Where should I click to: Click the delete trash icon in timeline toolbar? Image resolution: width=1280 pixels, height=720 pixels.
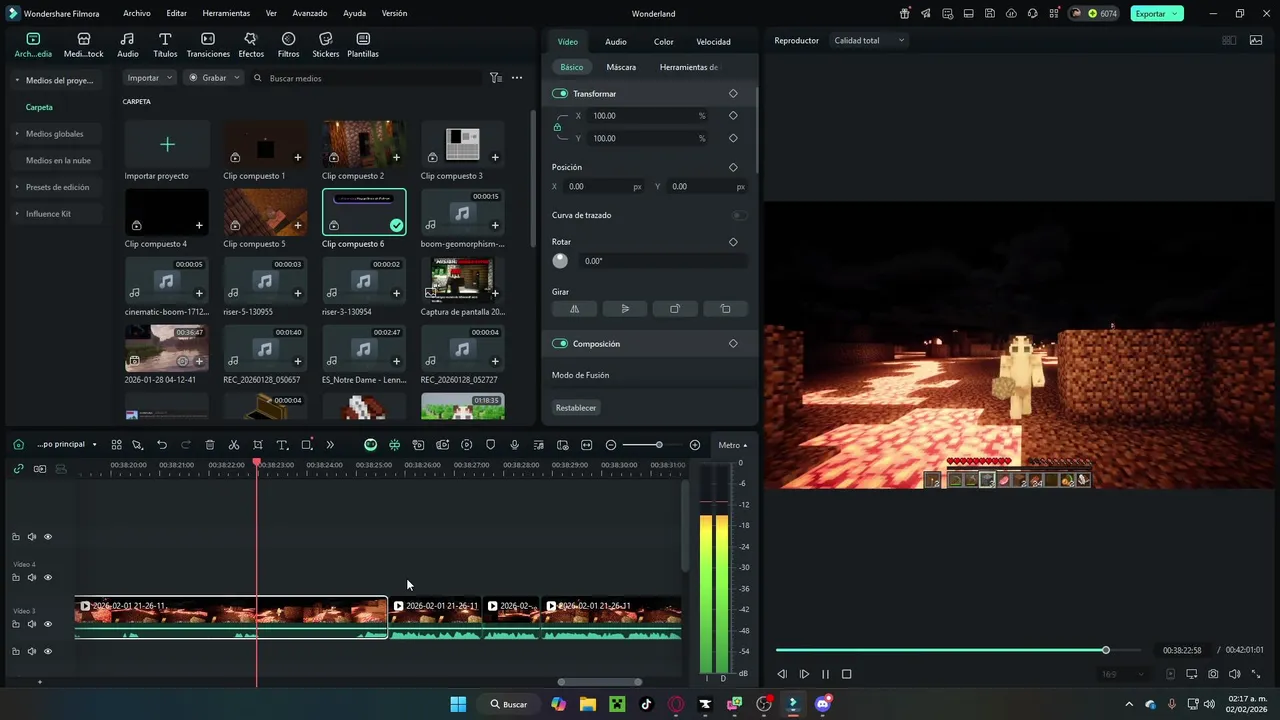(x=210, y=445)
